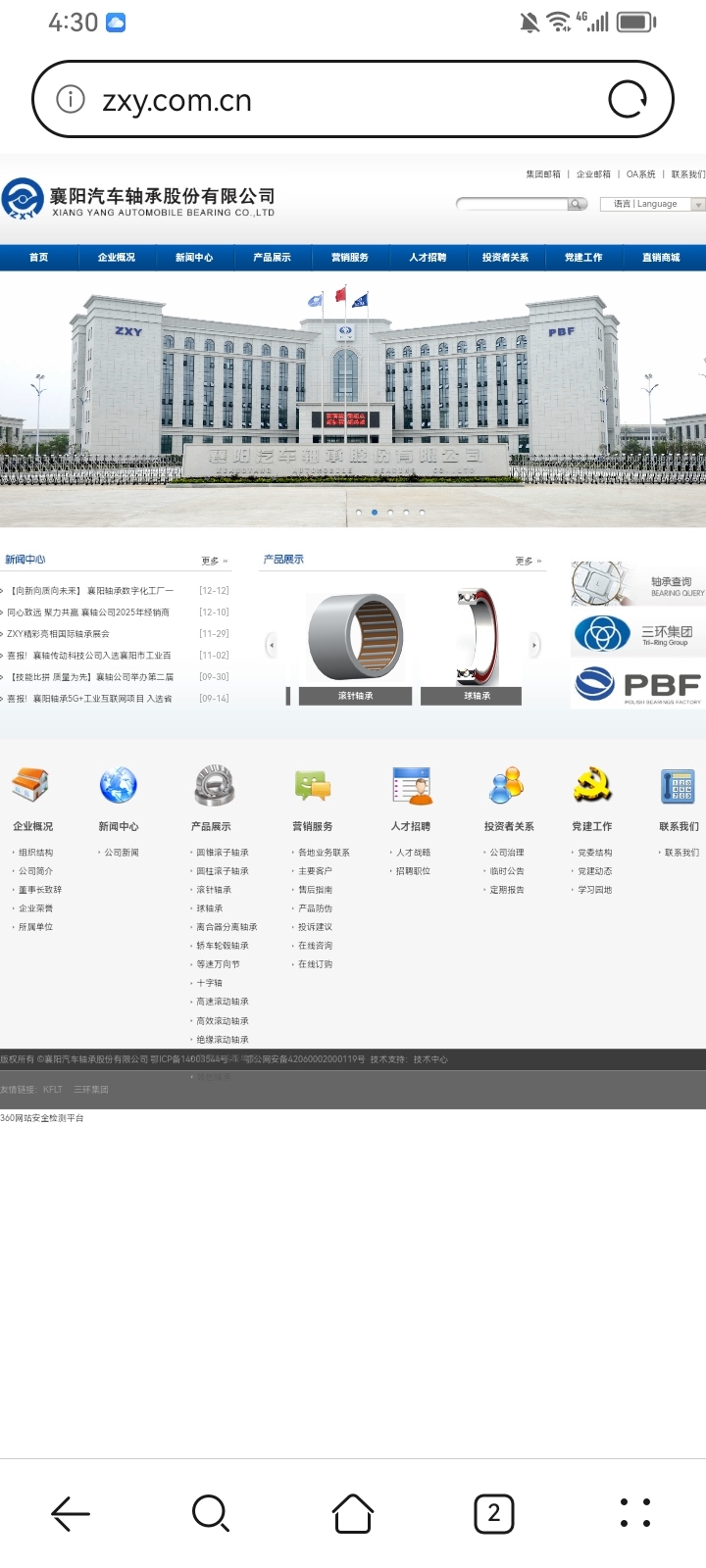Select 直销商城 in the blue navigation bar
The height and width of the screenshot is (1568, 706).
[x=661, y=258]
